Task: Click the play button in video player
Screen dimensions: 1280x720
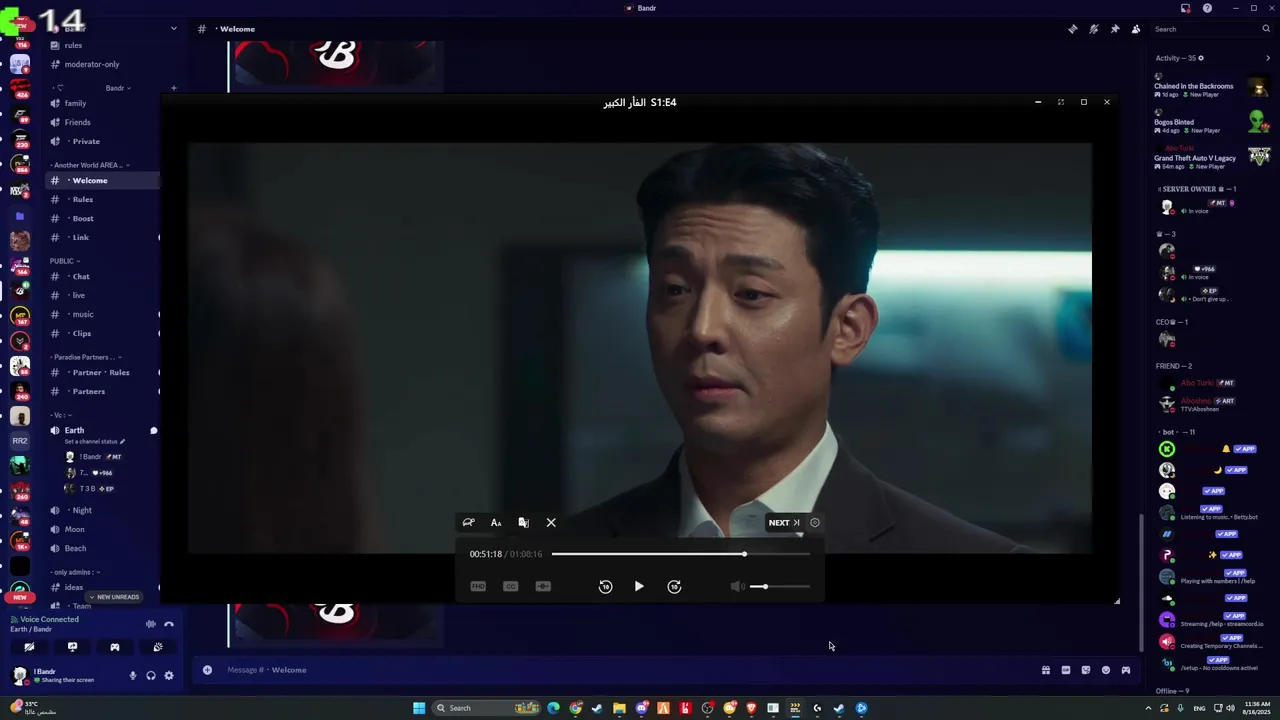Action: point(639,586)
